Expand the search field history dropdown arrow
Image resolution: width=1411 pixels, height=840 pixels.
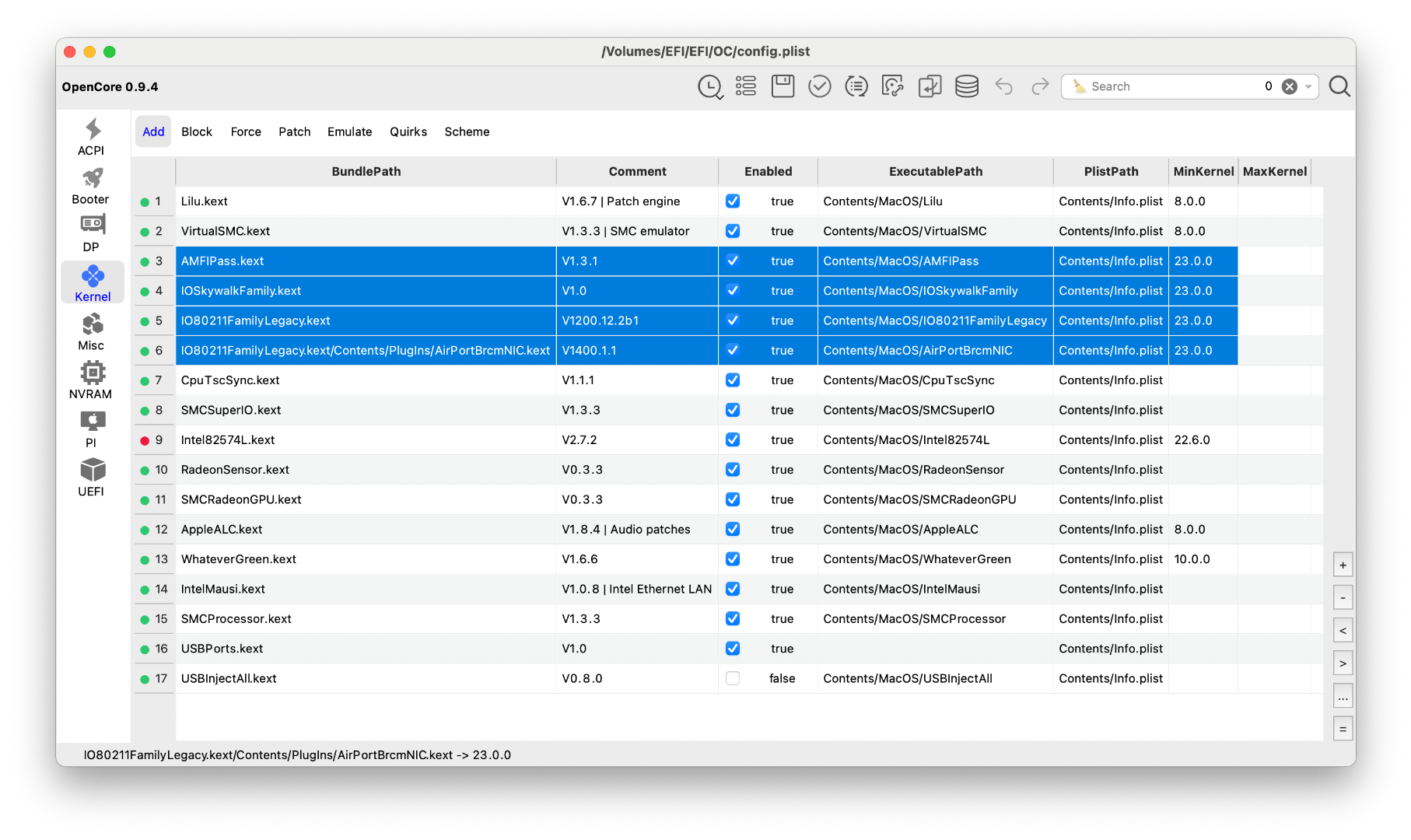1308,87
